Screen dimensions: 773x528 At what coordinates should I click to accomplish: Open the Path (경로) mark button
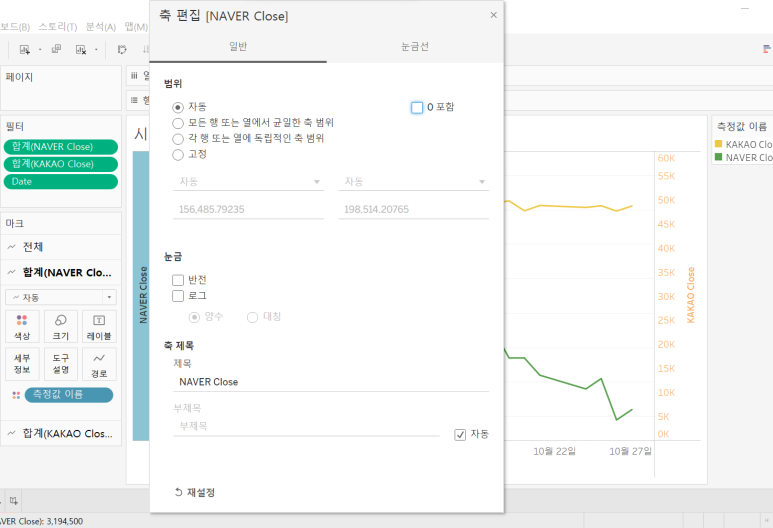99,364
